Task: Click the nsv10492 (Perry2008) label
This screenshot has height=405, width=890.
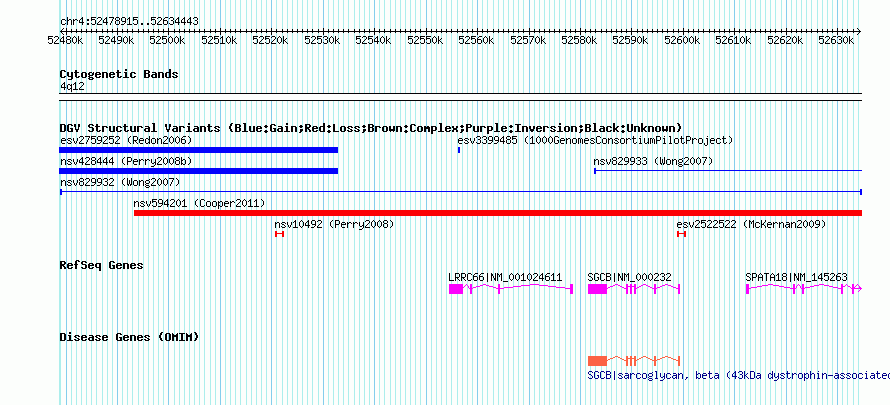Action: tap(334, 224)
